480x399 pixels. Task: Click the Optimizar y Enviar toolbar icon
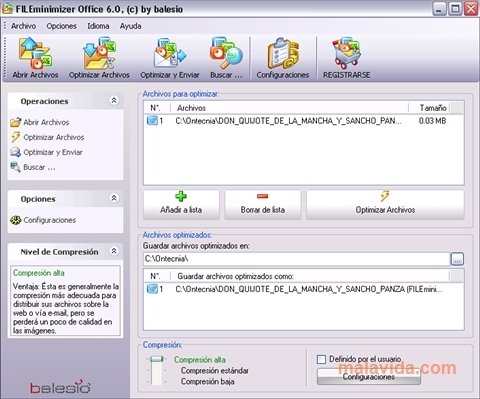click(x=170, y=53)
